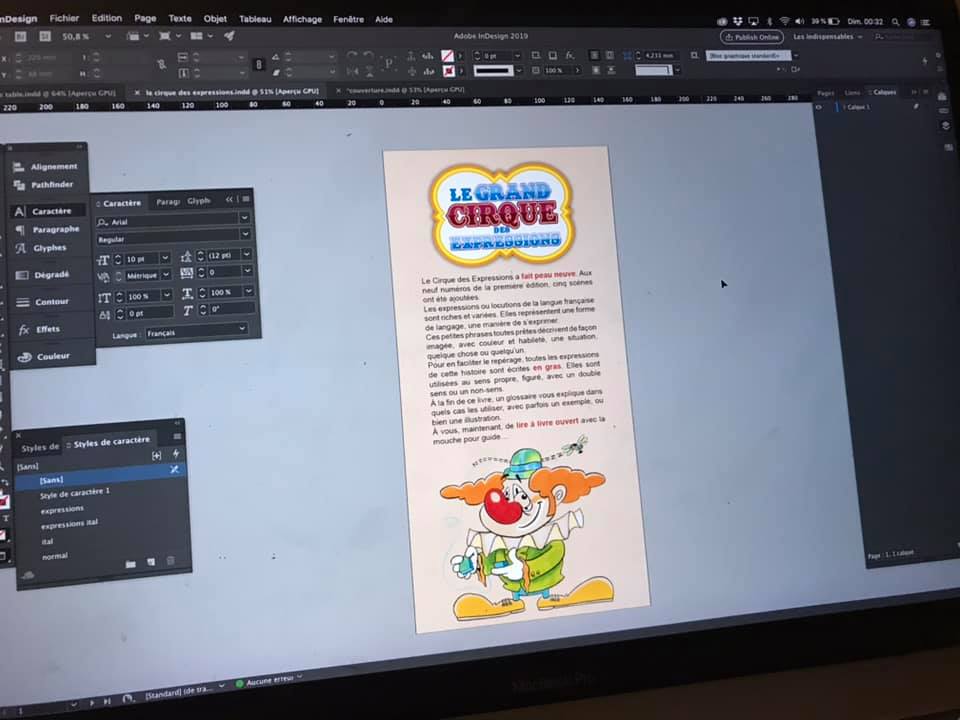Image resolution: width=960 pixels, height=720 pixels.
Task: Switch to the Calques panel tab
Action: [883, 92]
